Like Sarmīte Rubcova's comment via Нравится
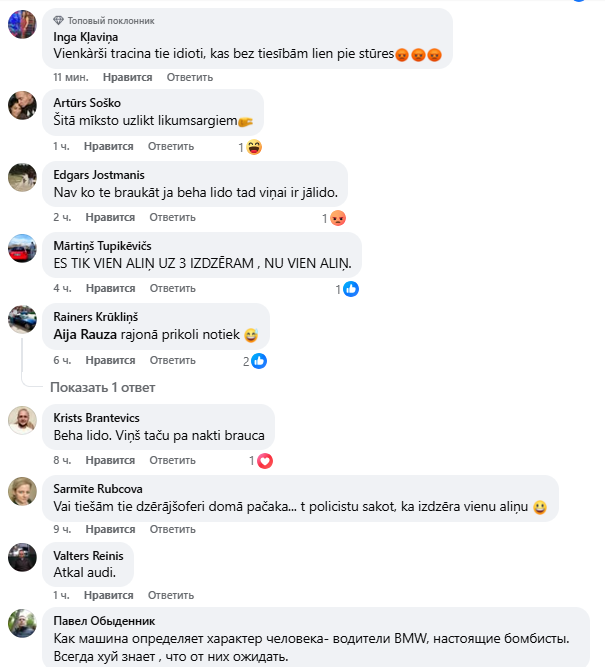 coord(109,532)
